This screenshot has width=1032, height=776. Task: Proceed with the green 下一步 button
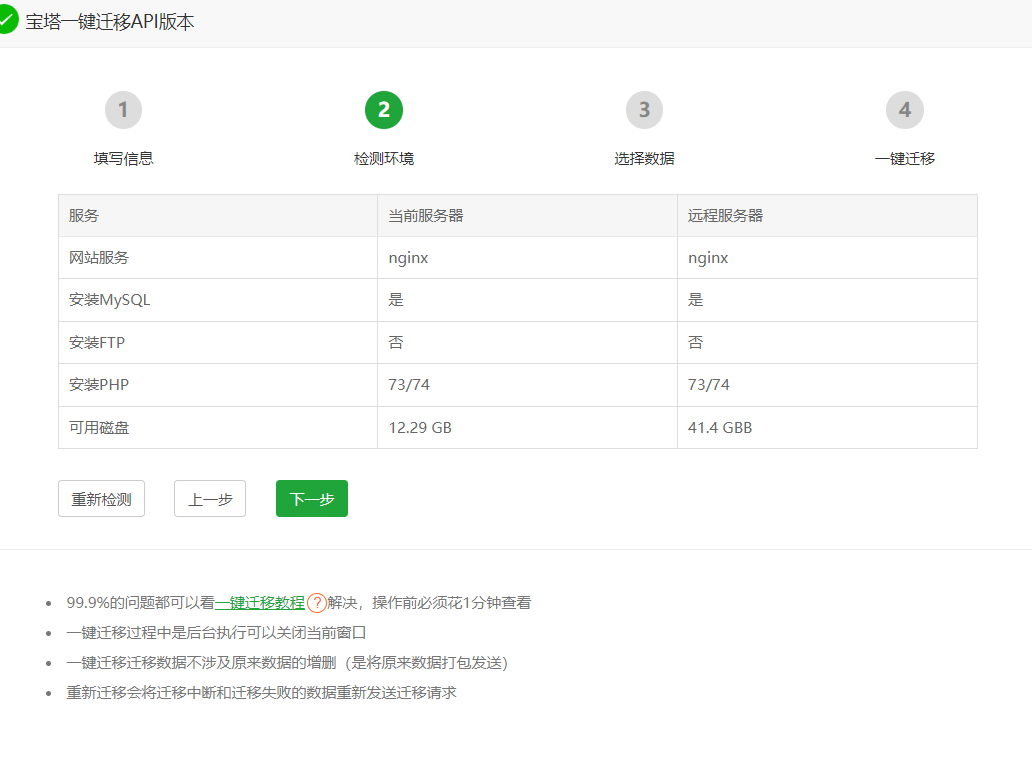312,499
